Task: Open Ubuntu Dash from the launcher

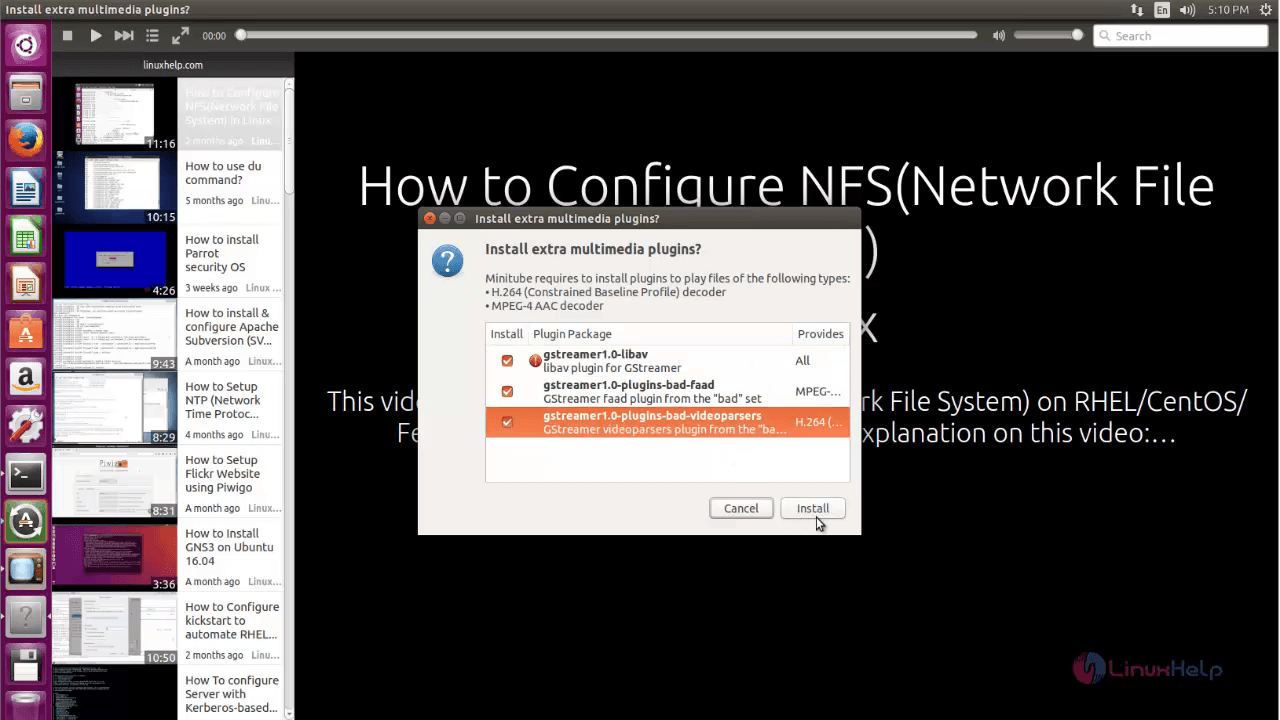Action: click(26, 45)
